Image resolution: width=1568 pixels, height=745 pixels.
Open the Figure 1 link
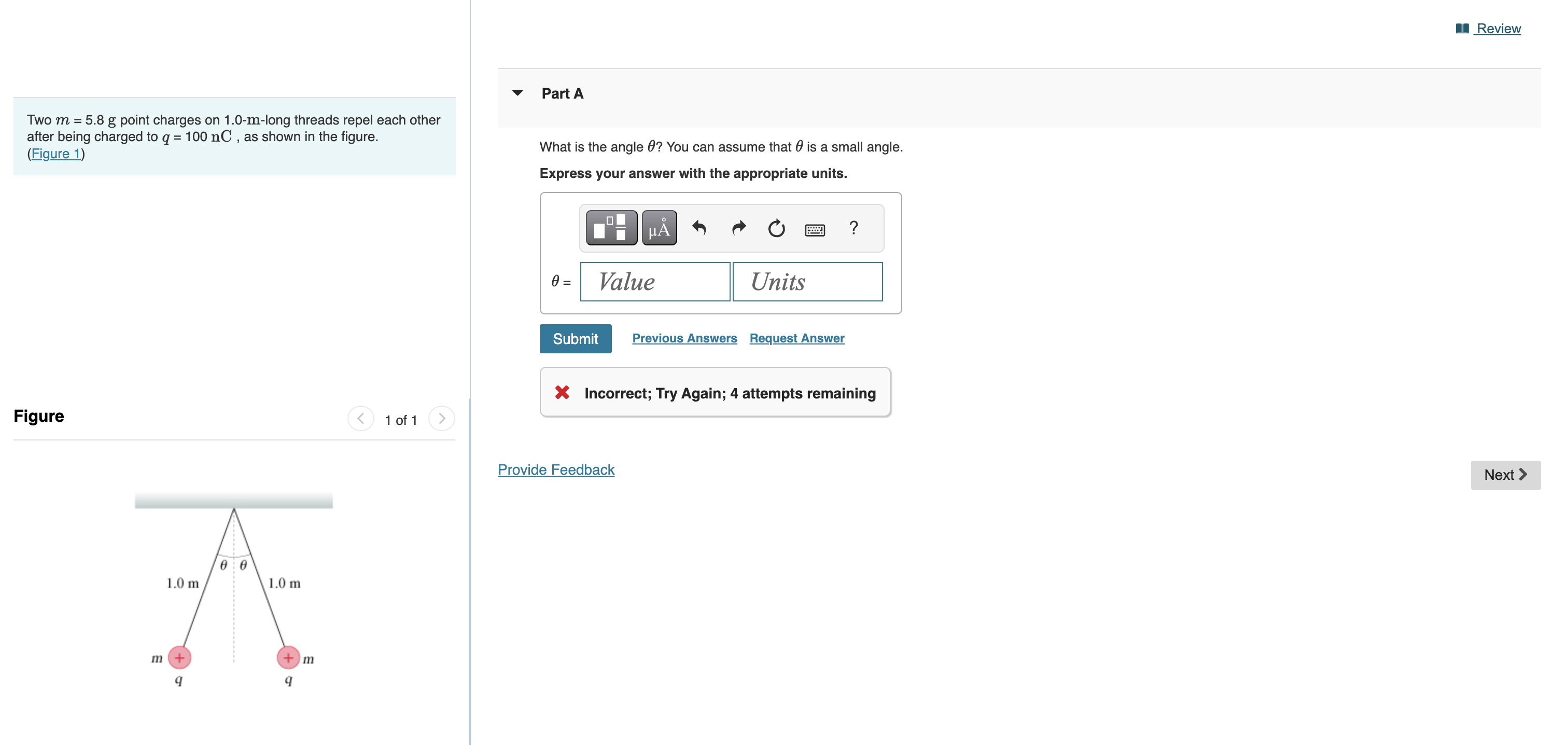point(56,154)
